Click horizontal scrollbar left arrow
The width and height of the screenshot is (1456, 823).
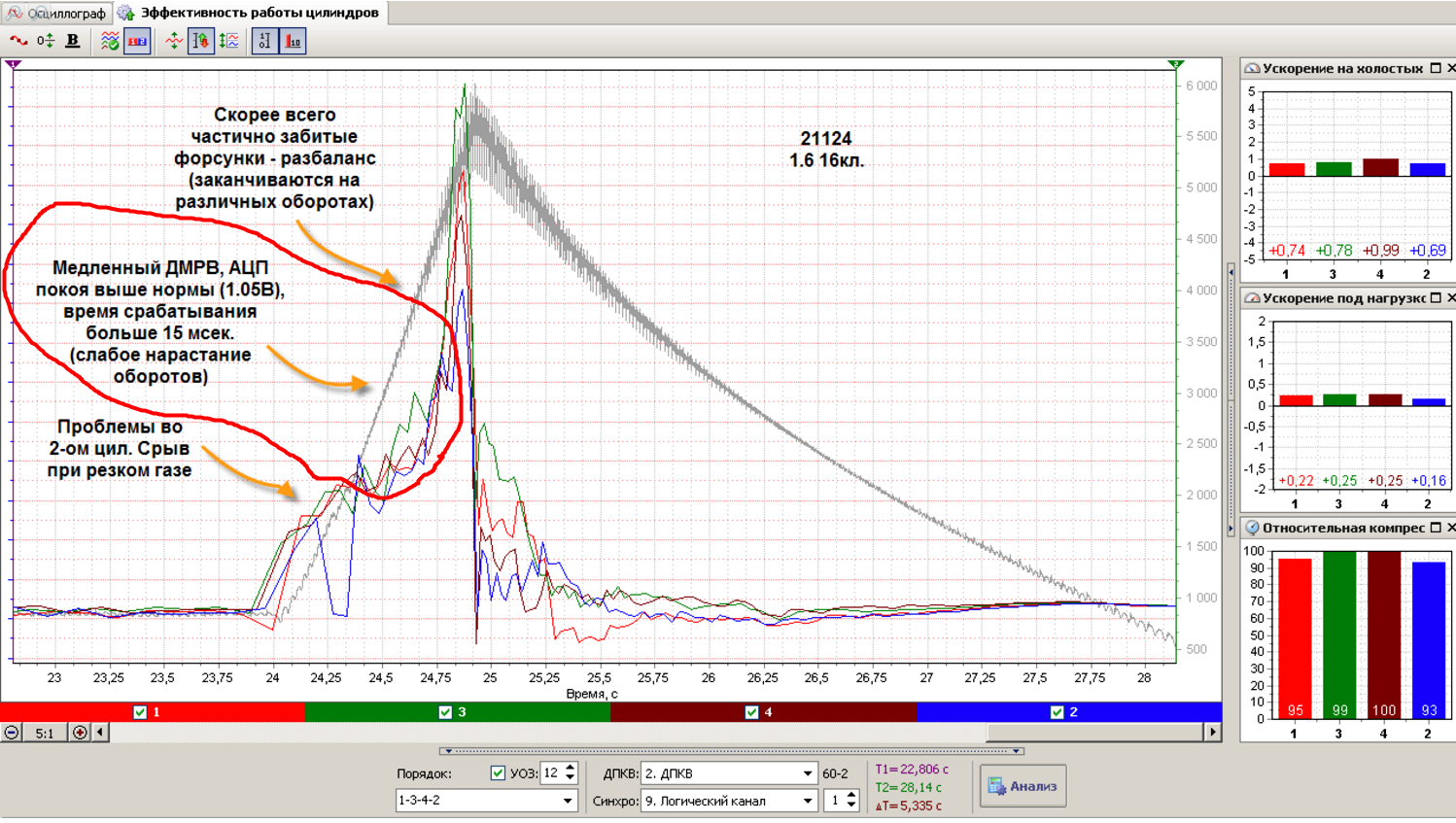click(100, 733)
